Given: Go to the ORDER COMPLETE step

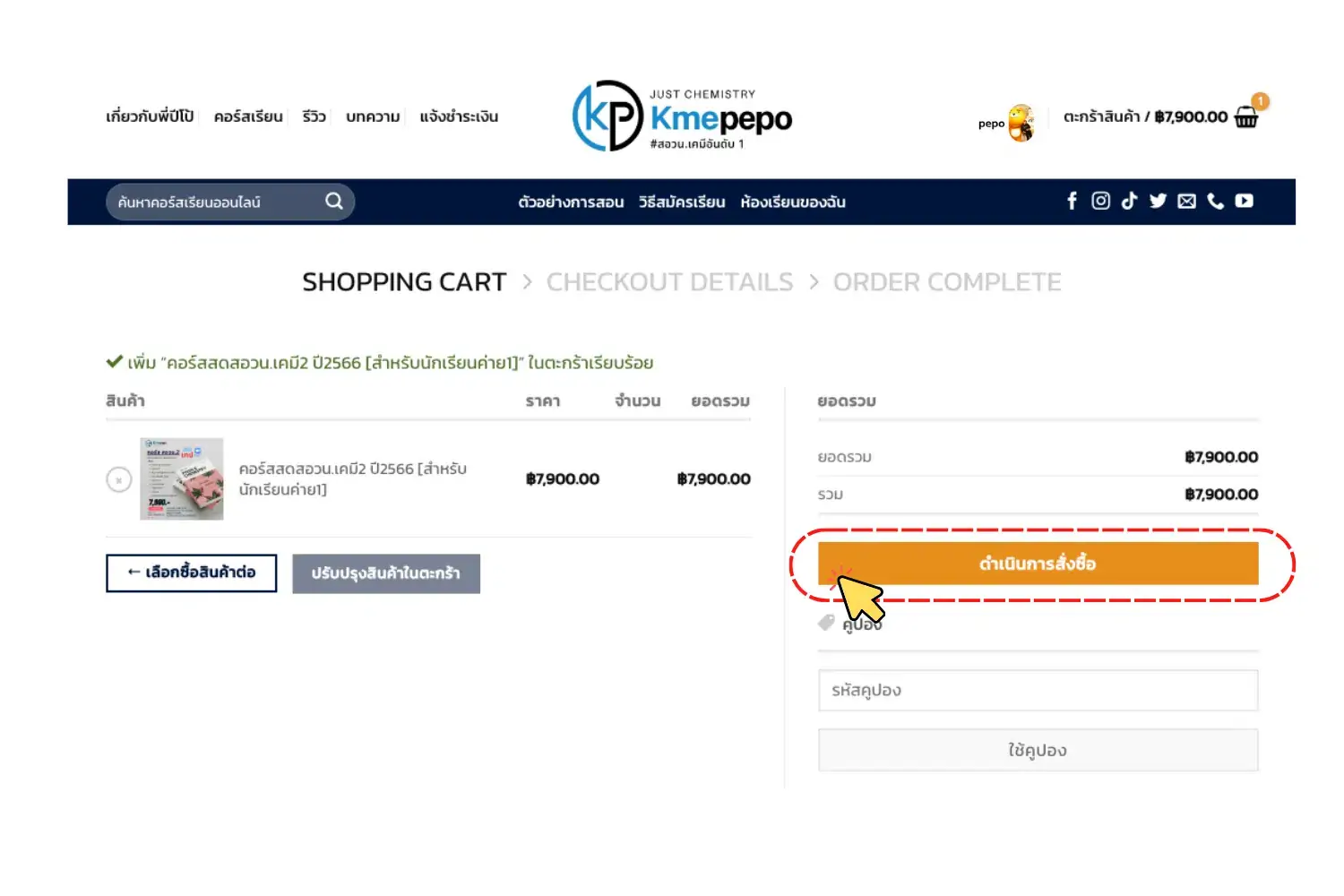Looking at the screenshot, I should tap(947, 282).
